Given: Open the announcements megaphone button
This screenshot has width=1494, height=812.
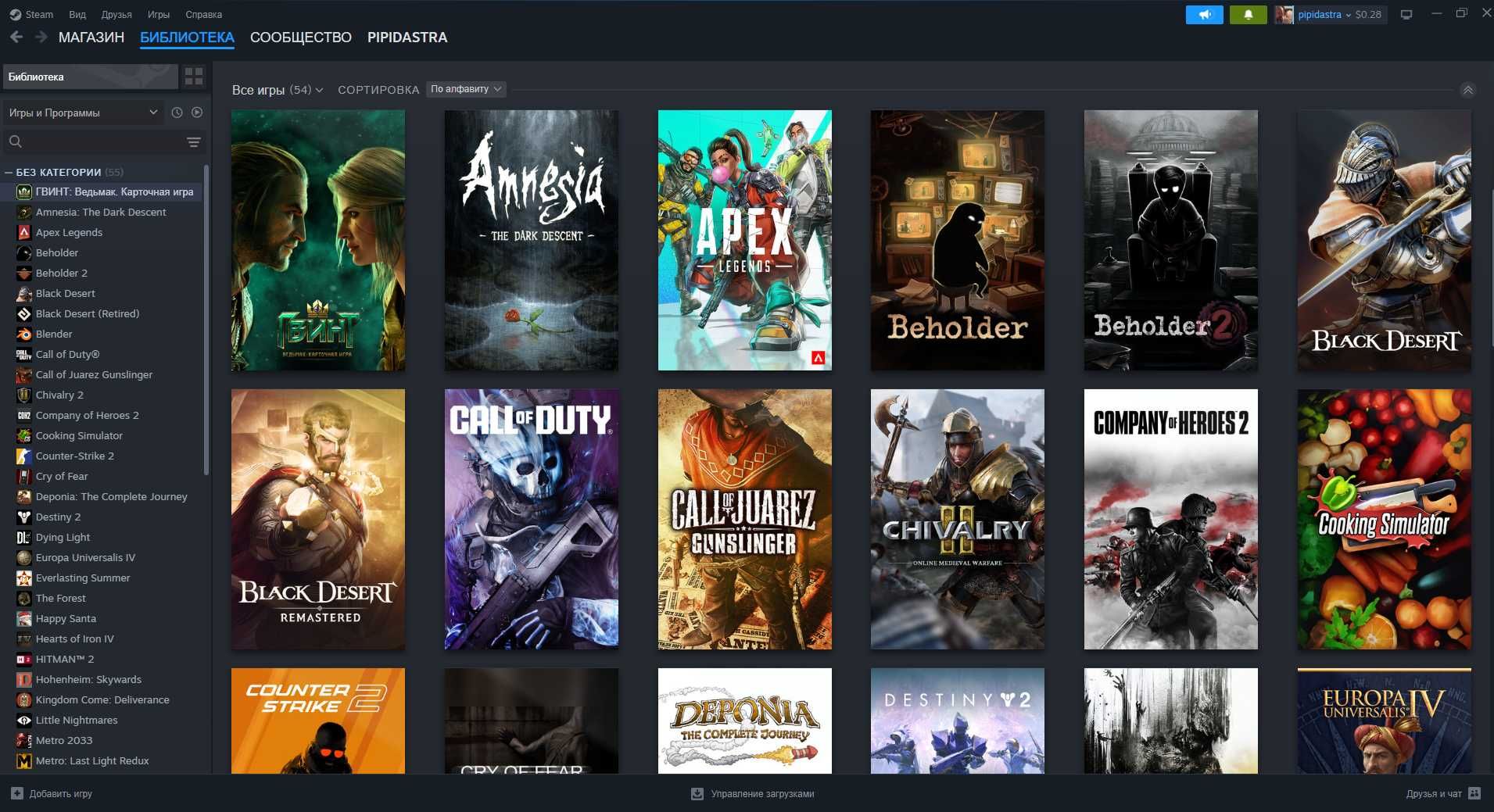Looking at the screenshot, I should click(x=1204, y=14).
